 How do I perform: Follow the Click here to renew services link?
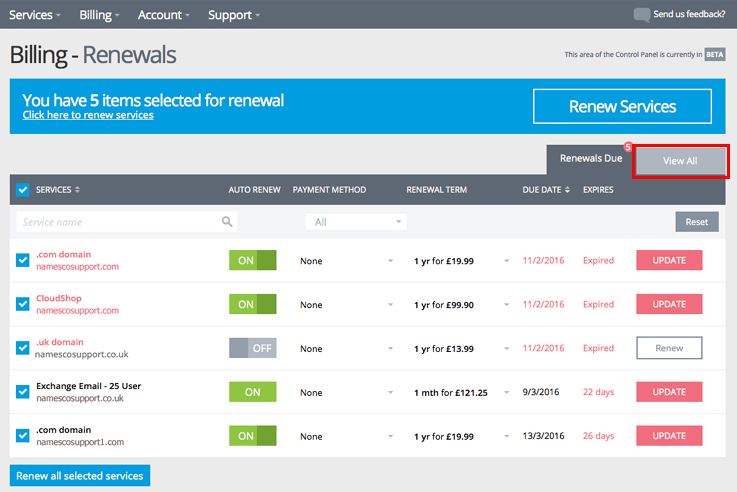click(x=88, y=115)
